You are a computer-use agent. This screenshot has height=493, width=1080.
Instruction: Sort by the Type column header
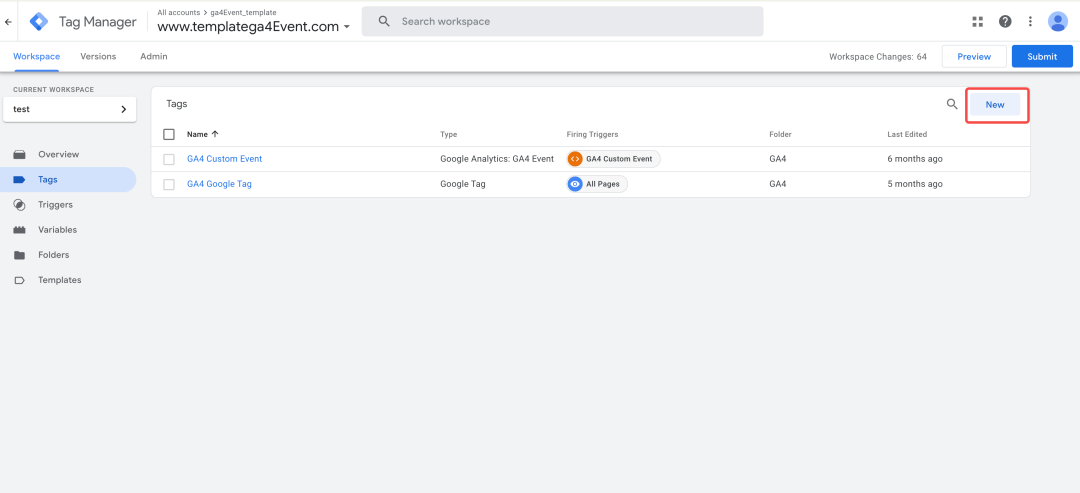tap(448, 134)
